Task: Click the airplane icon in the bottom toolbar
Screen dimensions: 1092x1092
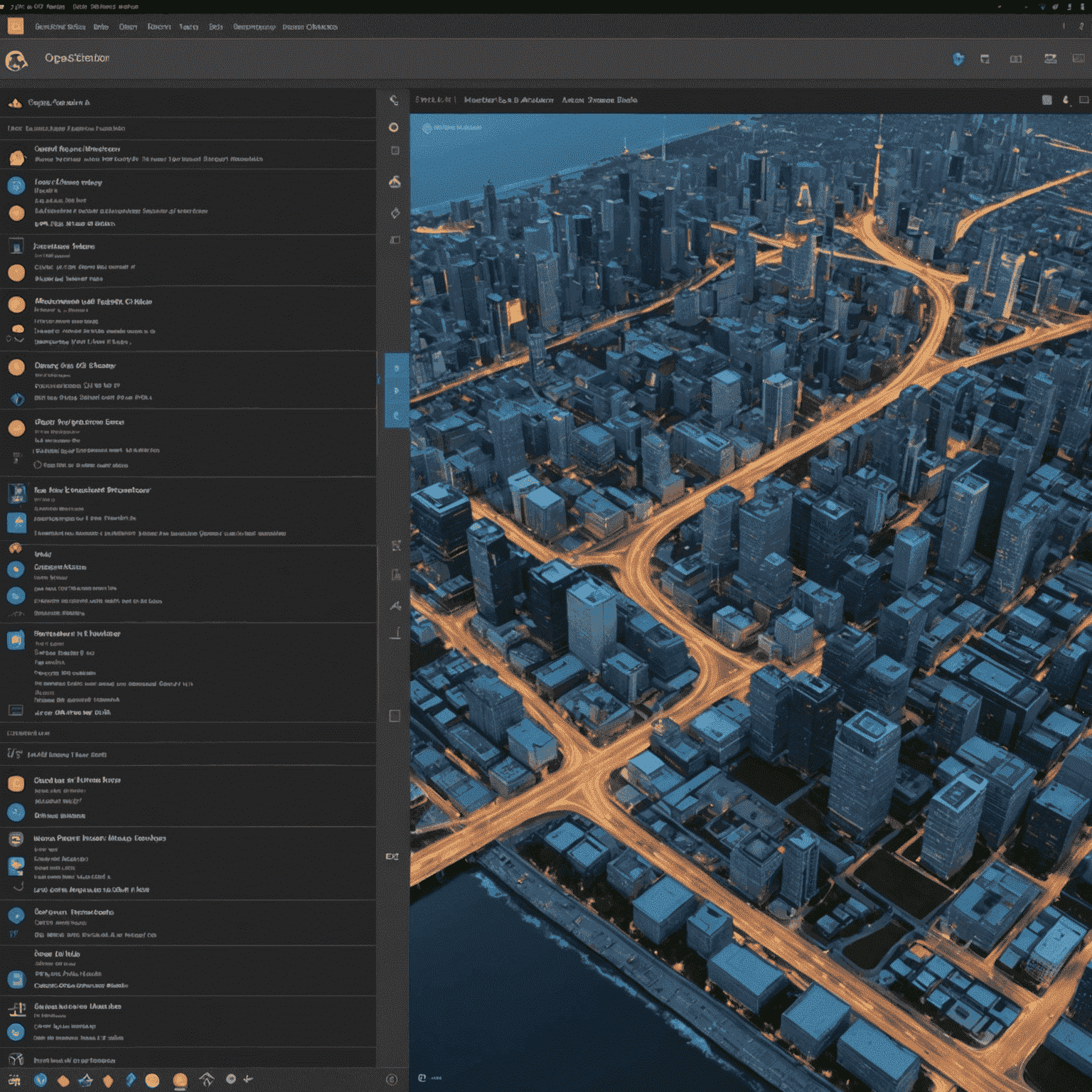Action: 248,1079
